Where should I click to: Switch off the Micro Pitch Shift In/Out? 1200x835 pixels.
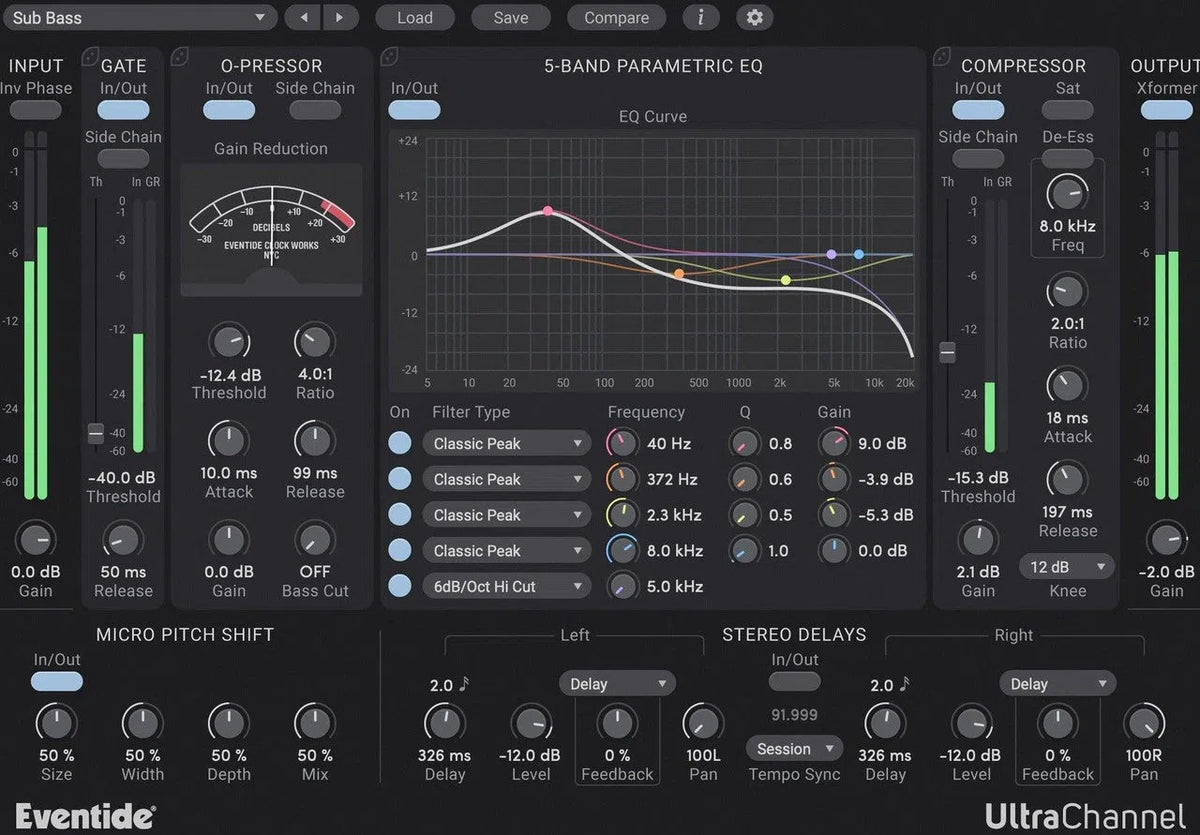[56, 681]
